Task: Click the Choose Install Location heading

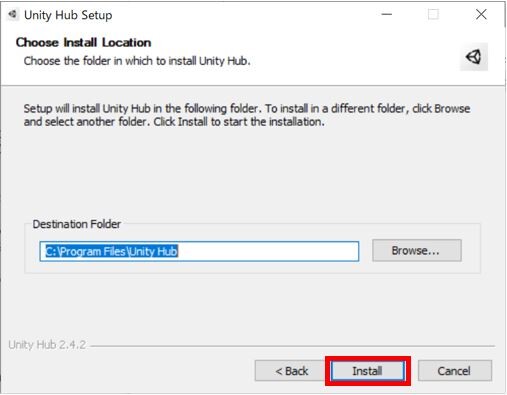Action: pyautogui.click(x=83, y=42)
